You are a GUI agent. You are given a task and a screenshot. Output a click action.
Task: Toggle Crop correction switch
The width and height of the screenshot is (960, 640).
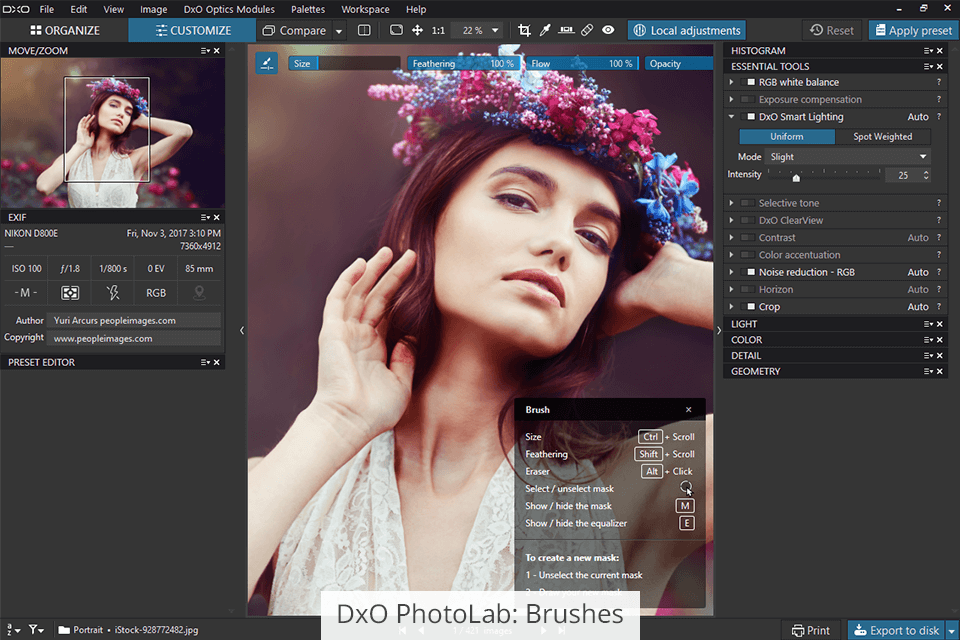pyautogui.click(x=748, y=306)
